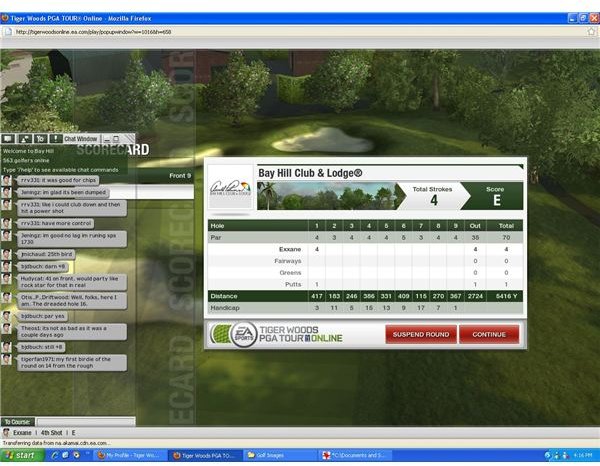Click message 'rrv331: have more control'
The image size is (600, 466).
55,223
